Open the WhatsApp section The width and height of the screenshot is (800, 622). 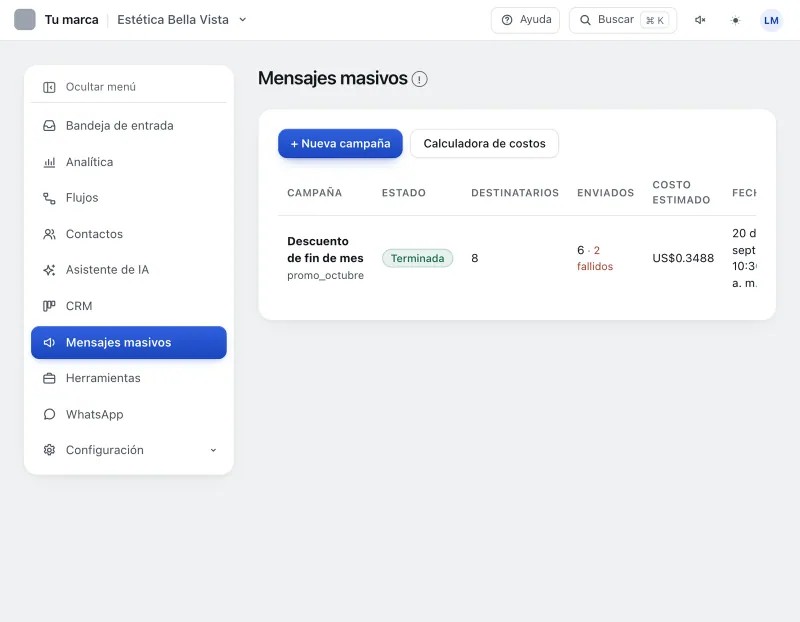point(129,414)
